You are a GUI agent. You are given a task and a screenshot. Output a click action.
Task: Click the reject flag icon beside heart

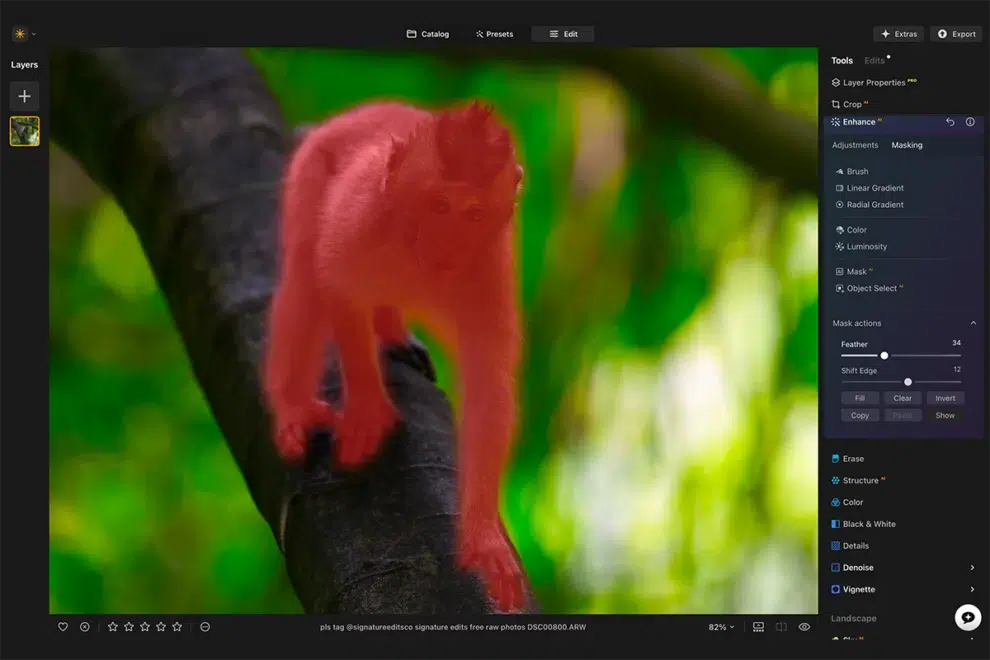85,627
